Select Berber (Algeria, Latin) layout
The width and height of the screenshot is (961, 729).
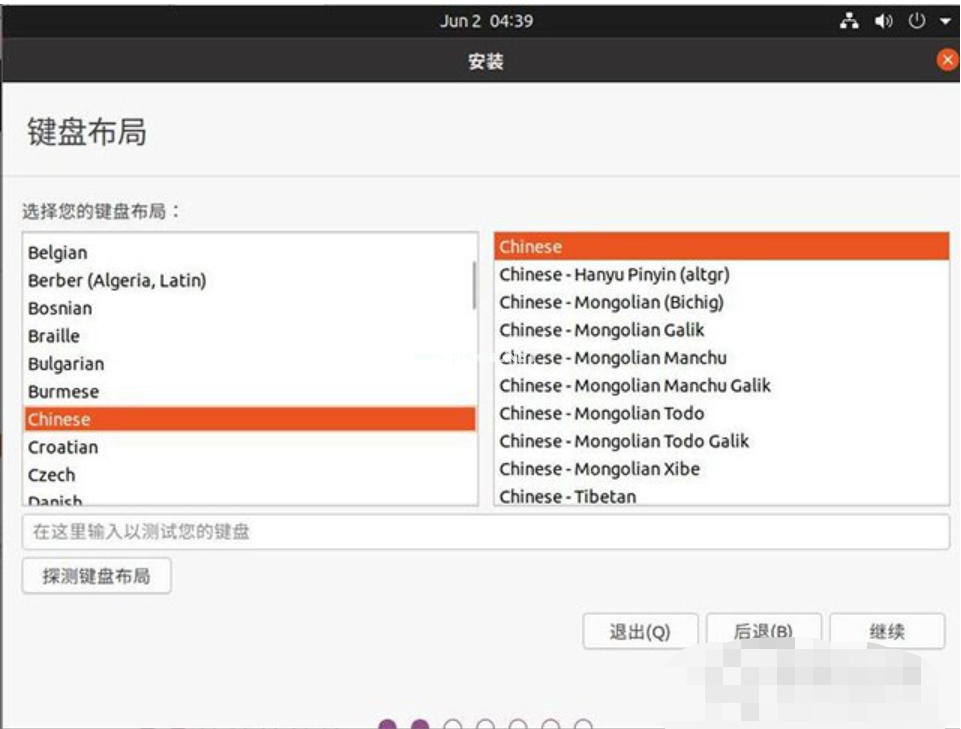[x=117, y=281]
